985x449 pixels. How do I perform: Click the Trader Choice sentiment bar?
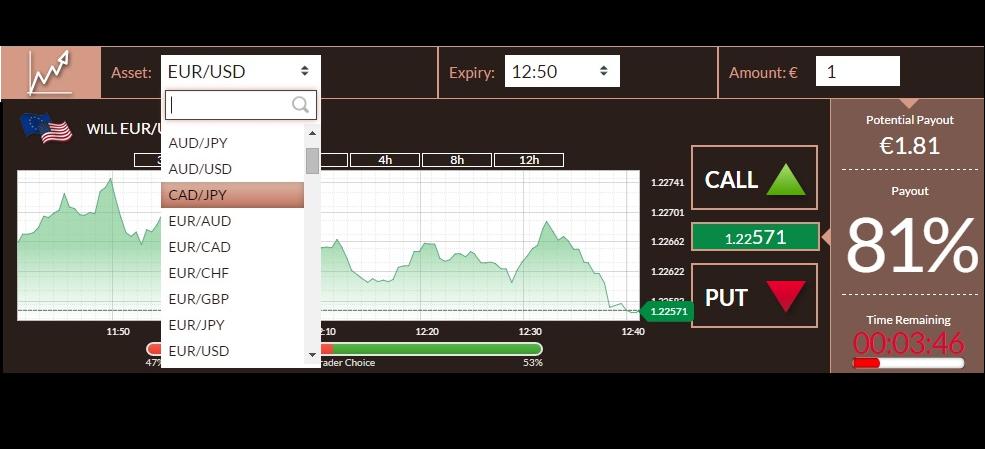coord(344,349)
